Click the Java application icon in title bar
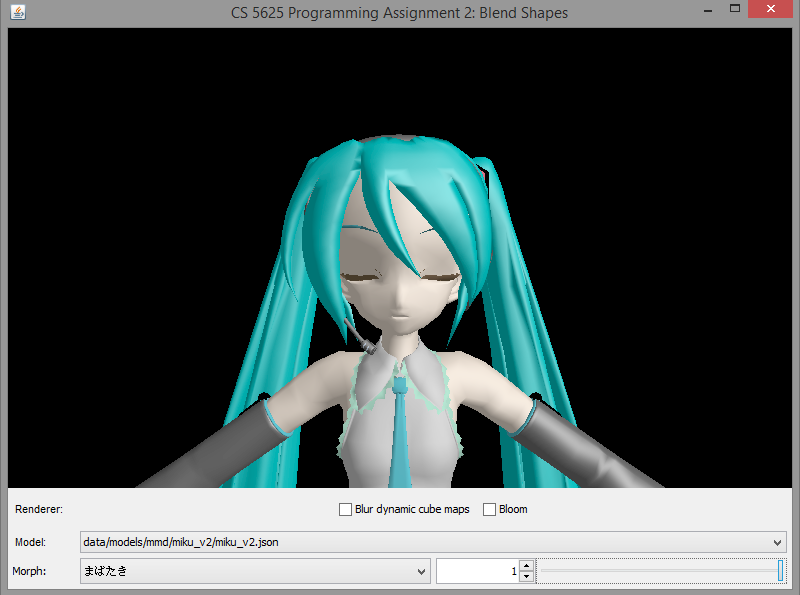Viewport: 800px width, 595px height. pos(18,13)
